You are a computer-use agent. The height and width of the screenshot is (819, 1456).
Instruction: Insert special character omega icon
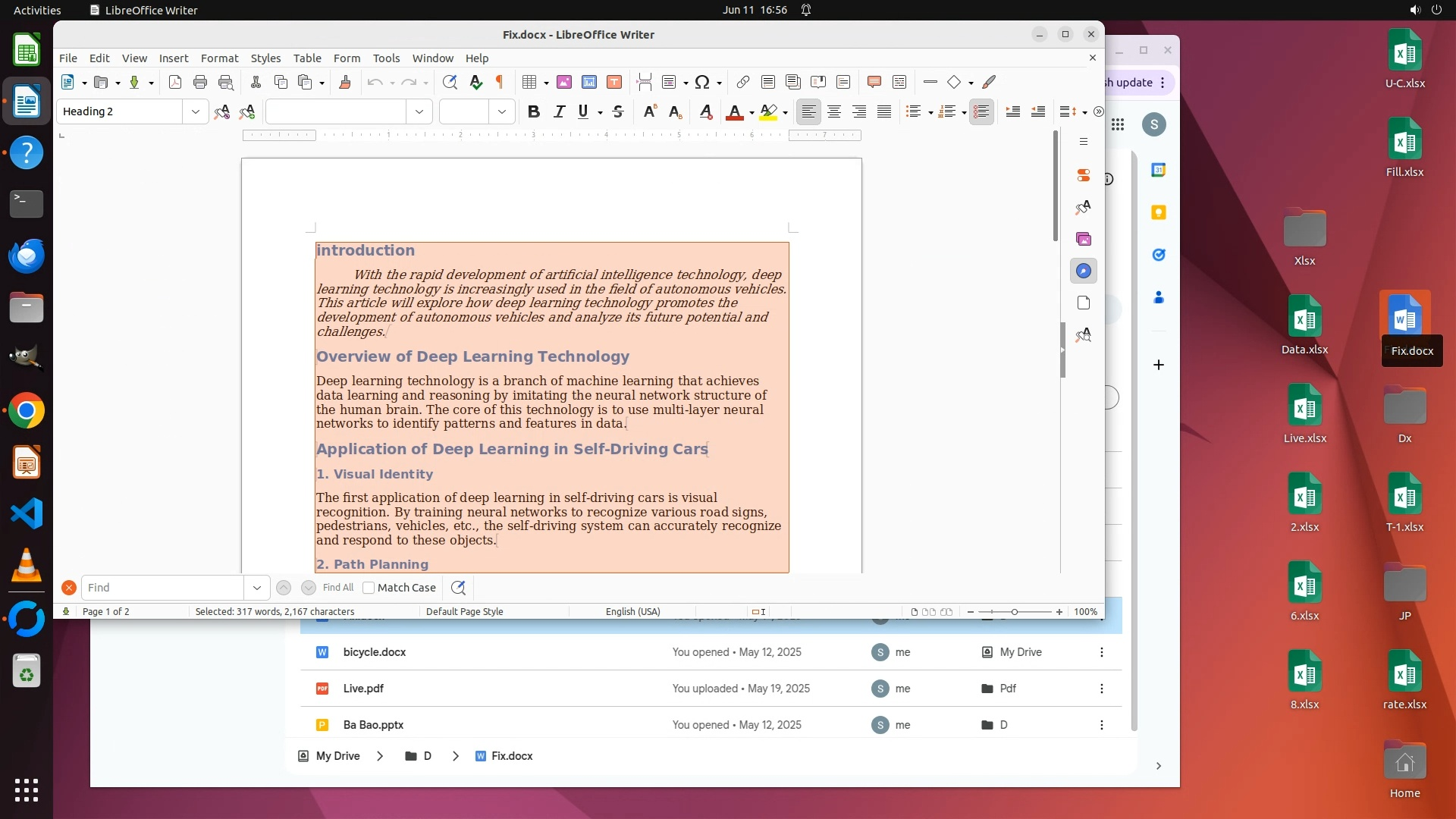(702, 82)
